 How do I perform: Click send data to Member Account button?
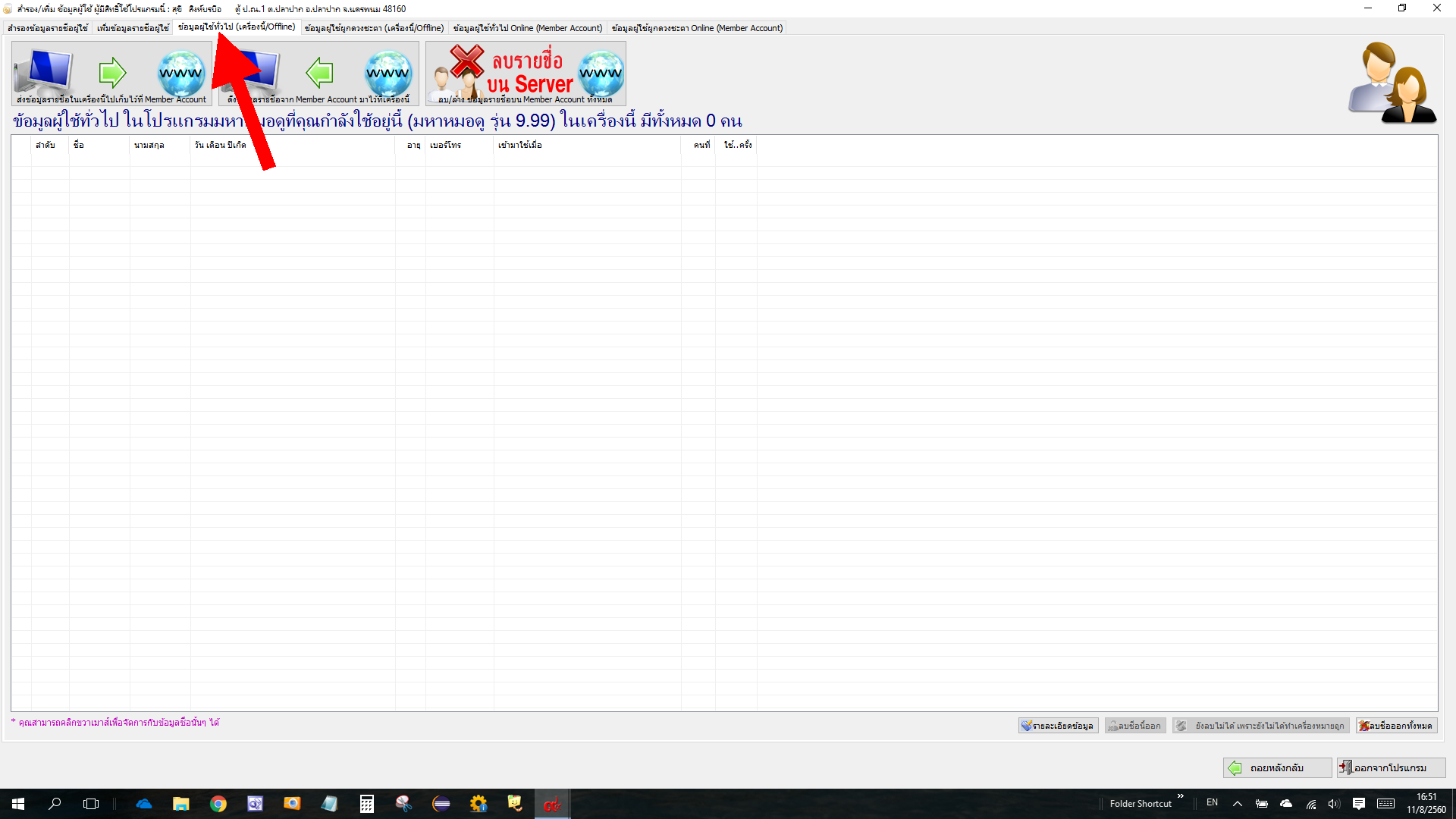pos(111,74)
